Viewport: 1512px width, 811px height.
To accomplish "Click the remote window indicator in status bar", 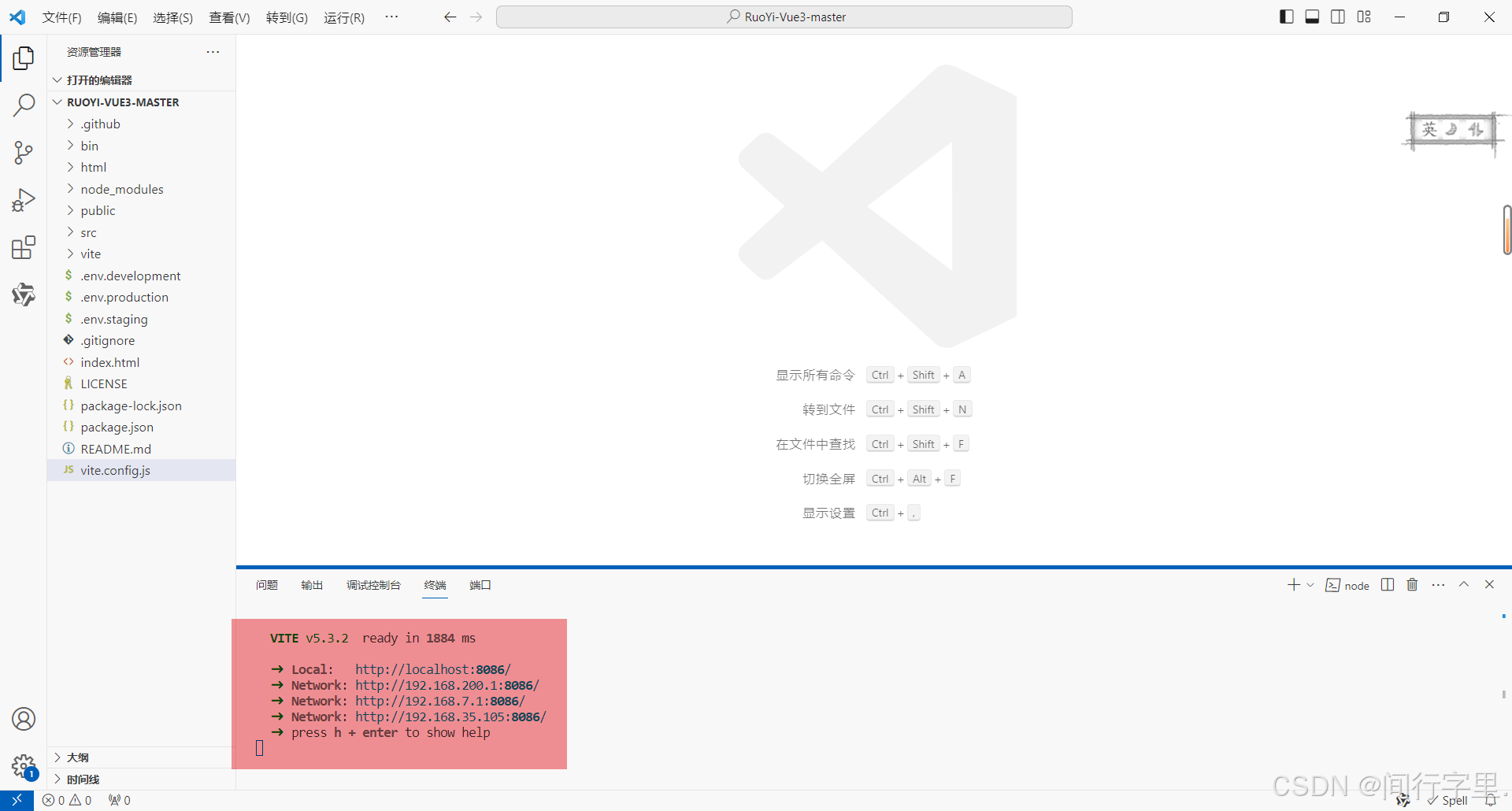I will pos(17,800).
